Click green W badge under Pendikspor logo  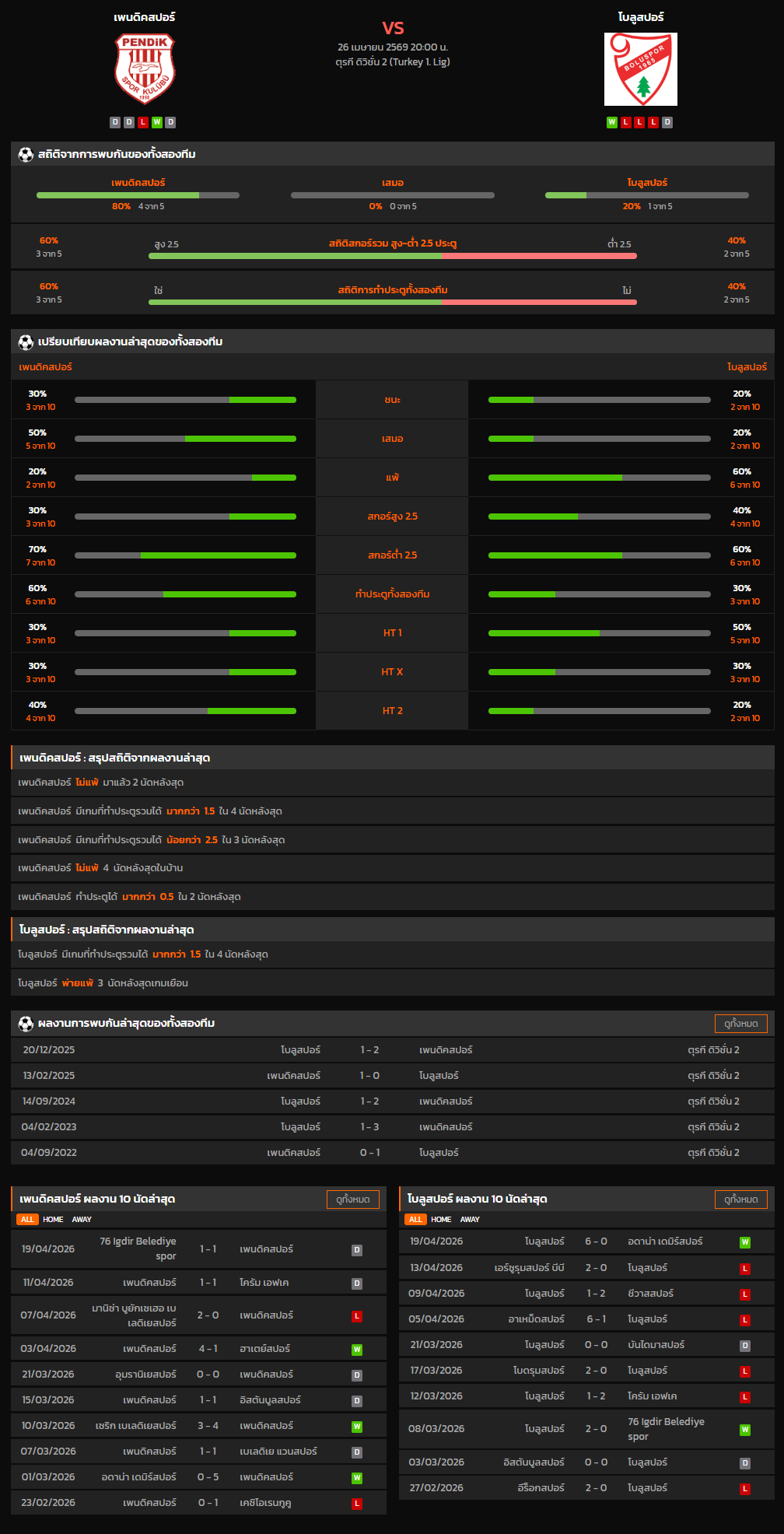coord(157,122)
